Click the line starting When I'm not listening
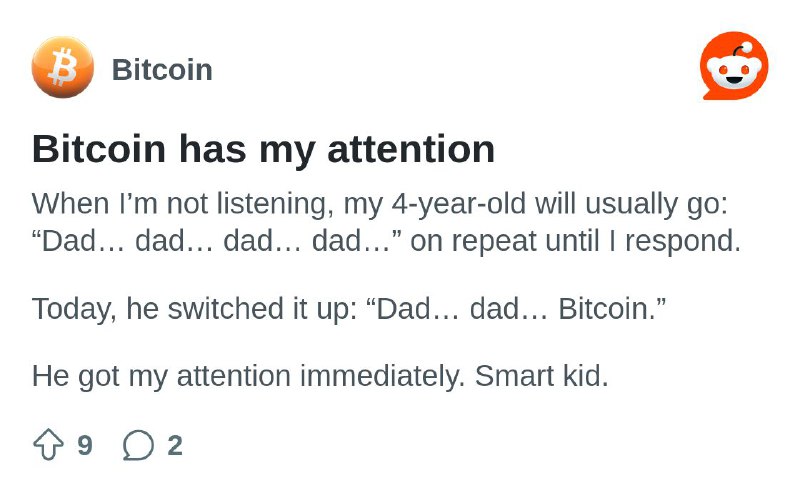Image resolution: width=800 pixels, height=498 pixels. (380, 204)
